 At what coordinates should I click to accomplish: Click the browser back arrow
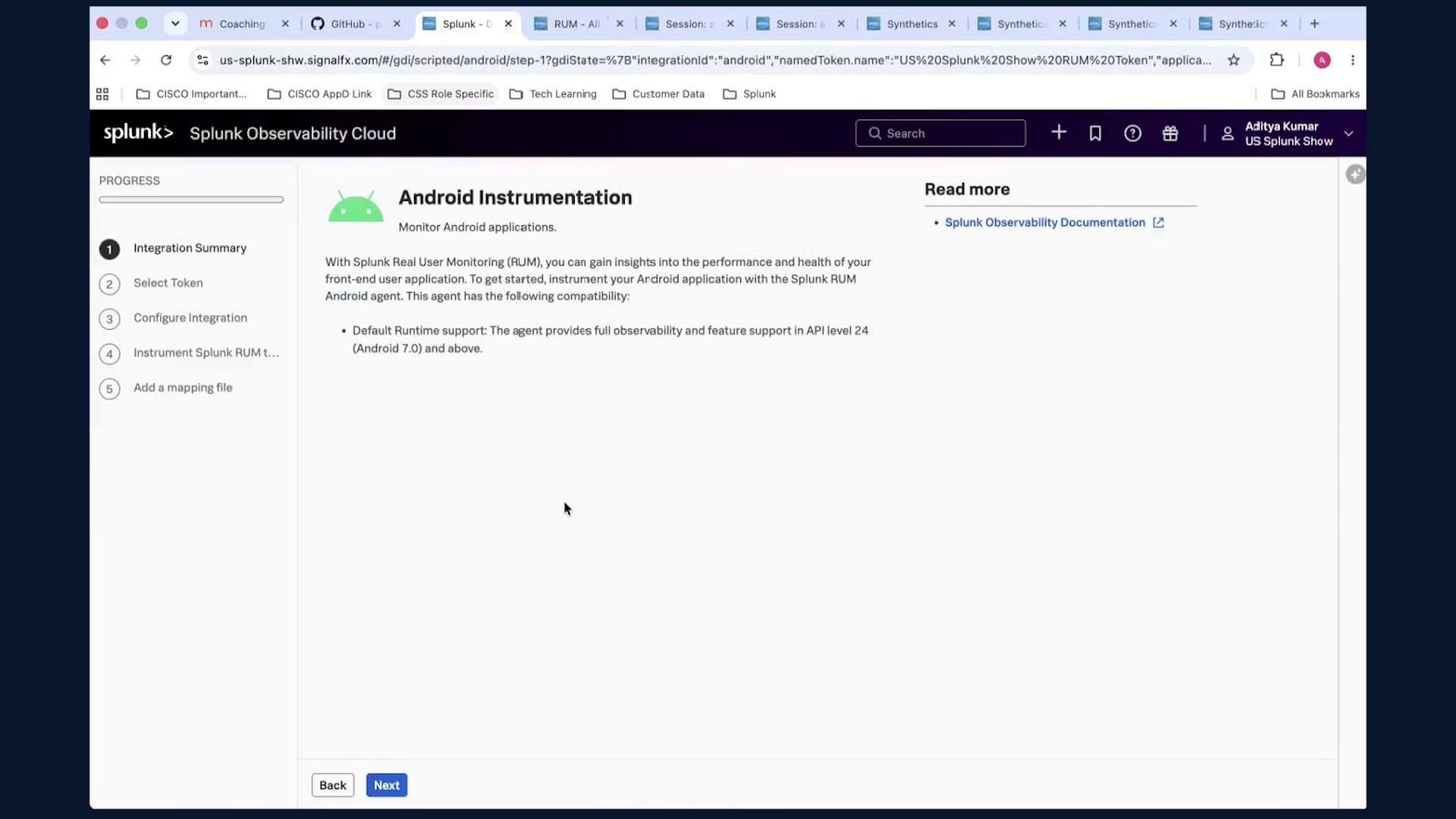(105, 60)
